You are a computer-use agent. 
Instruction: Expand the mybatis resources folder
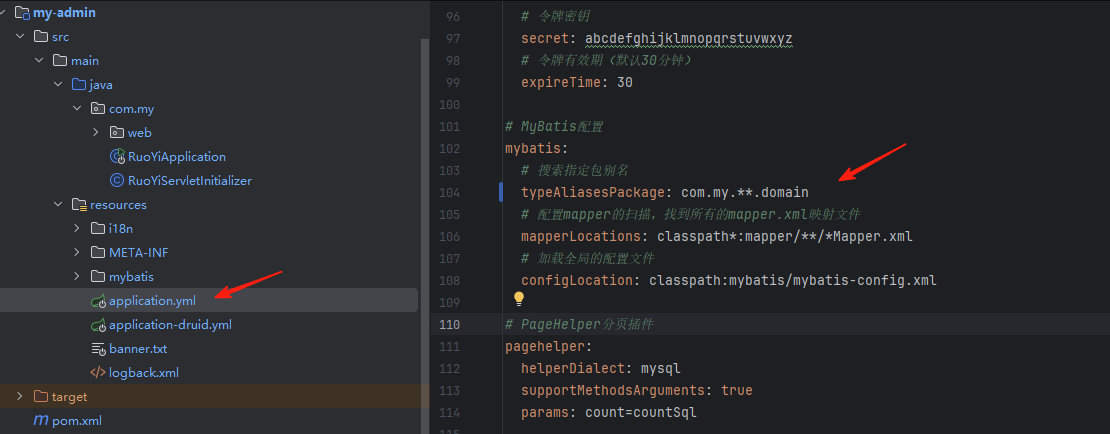pos(78,277)
